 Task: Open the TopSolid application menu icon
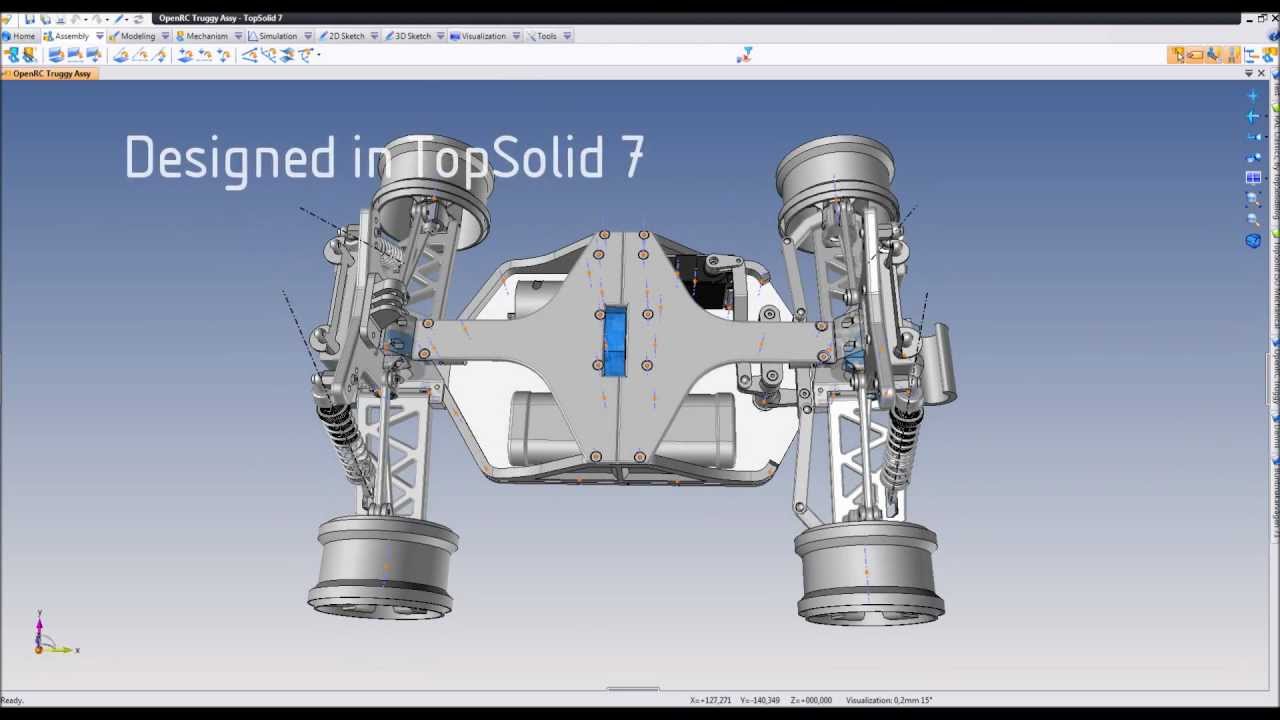6,19
